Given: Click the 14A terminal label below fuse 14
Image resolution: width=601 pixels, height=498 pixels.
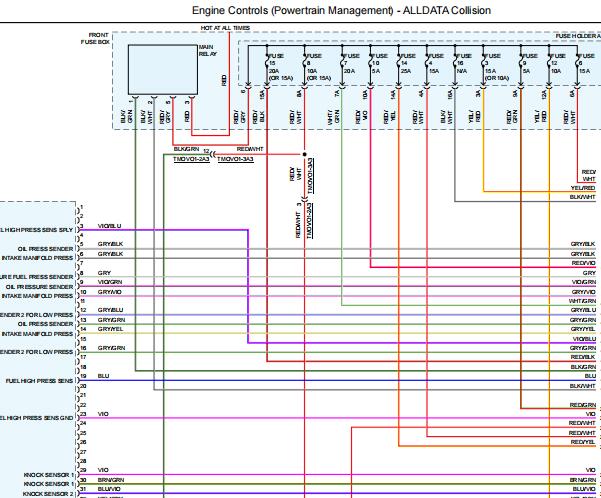Looking at the screenshot, I should click(393, 95).
